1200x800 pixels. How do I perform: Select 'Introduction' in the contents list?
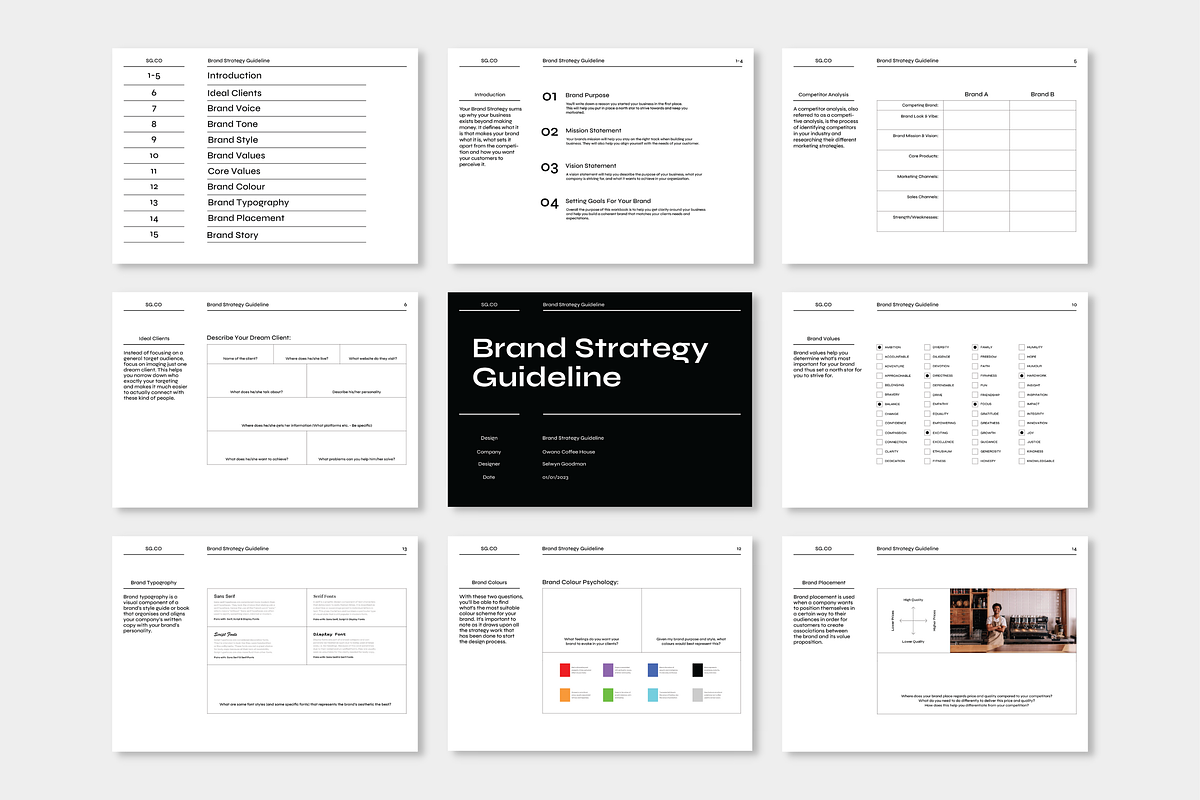[234, 76]
